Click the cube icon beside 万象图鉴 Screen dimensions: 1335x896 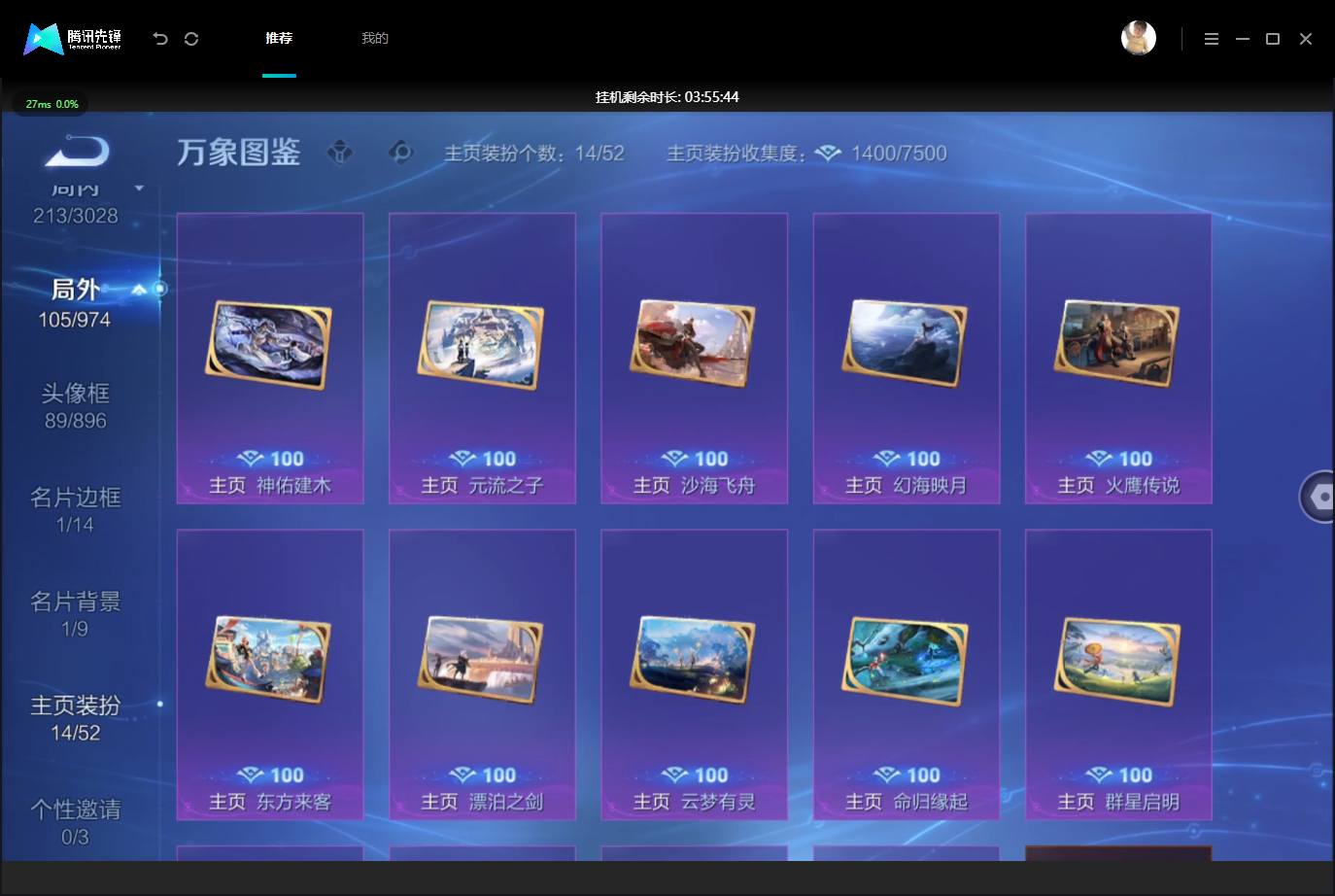pyautogui.click(x=340, y=153)
